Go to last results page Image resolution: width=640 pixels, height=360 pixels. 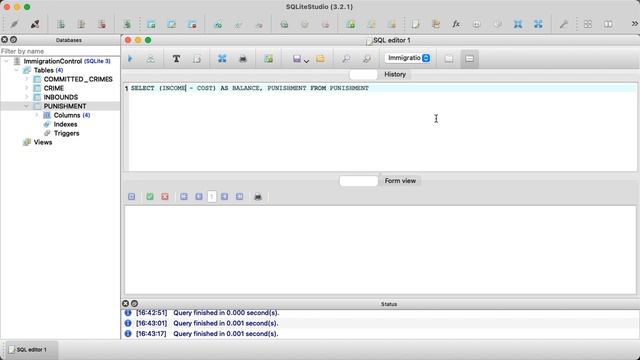click(x=240, y=197)
